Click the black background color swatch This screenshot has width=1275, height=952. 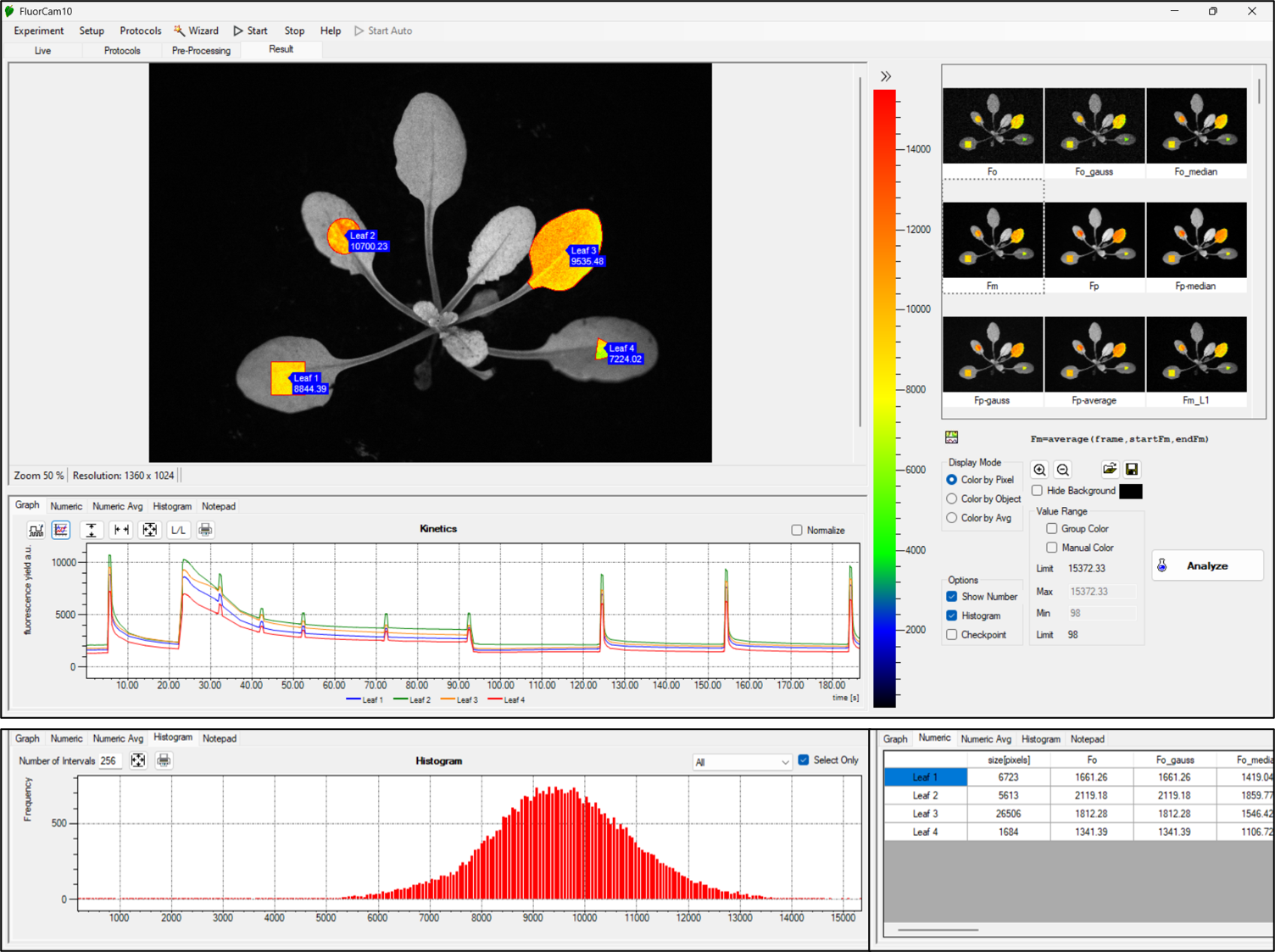pos(1130,491)
